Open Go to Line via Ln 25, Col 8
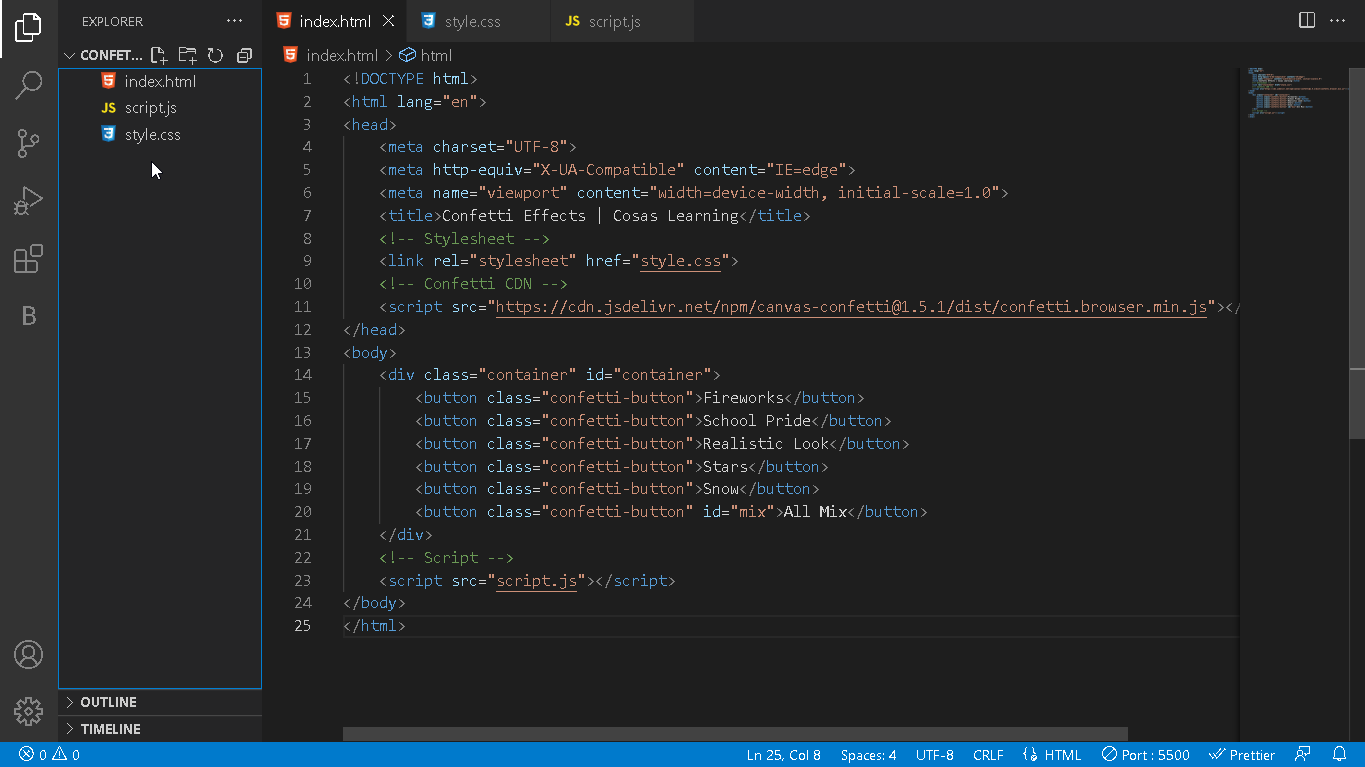Screen dimensions: 1365x767 [783, 754]
